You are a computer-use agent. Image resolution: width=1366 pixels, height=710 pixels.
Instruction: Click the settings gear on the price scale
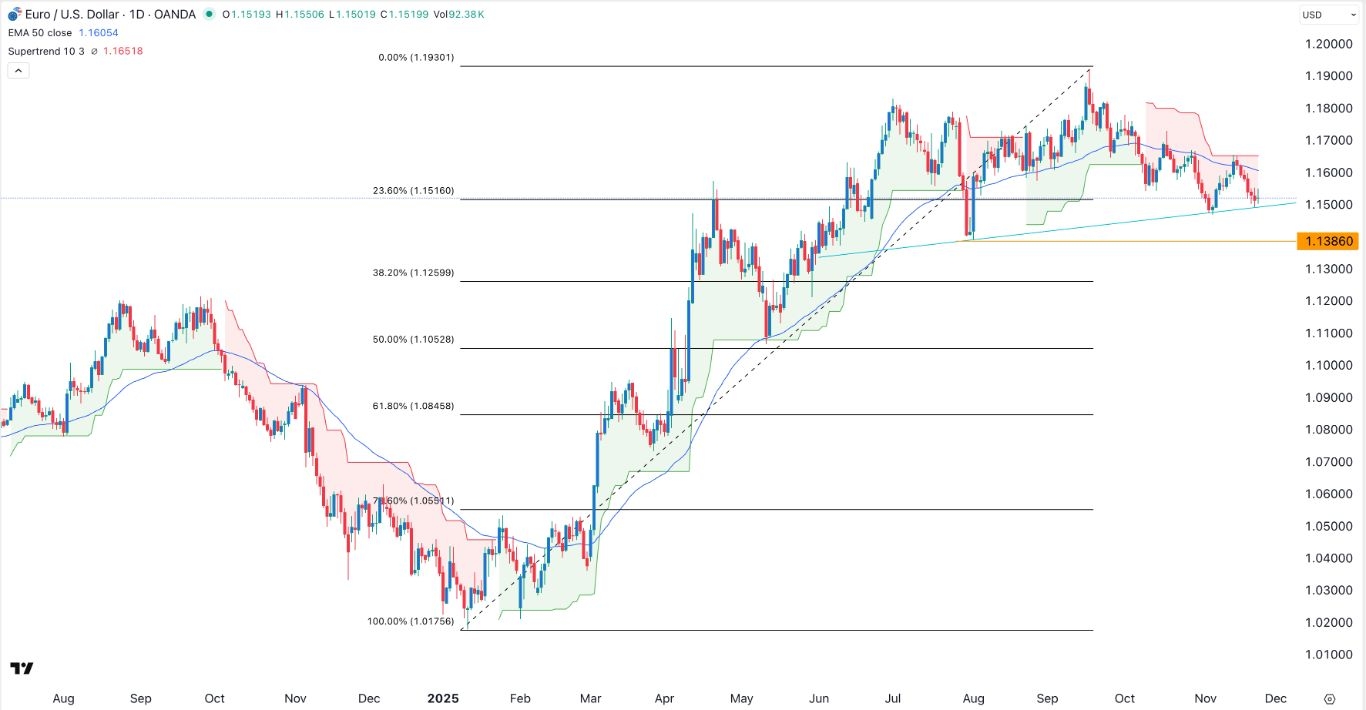pyautogui.click(x=1330, y=699)
